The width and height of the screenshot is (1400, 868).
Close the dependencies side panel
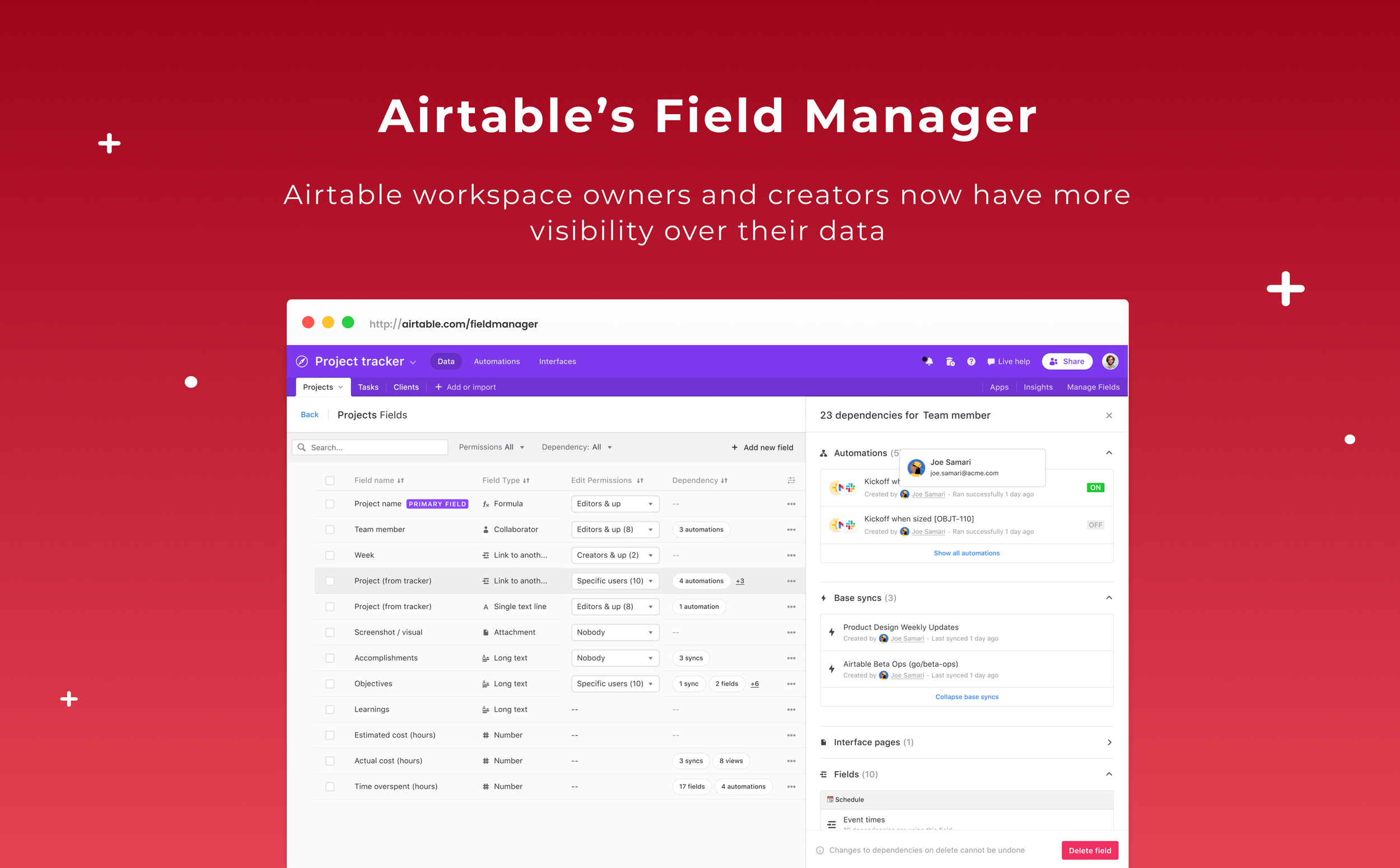pos(1108,415)
